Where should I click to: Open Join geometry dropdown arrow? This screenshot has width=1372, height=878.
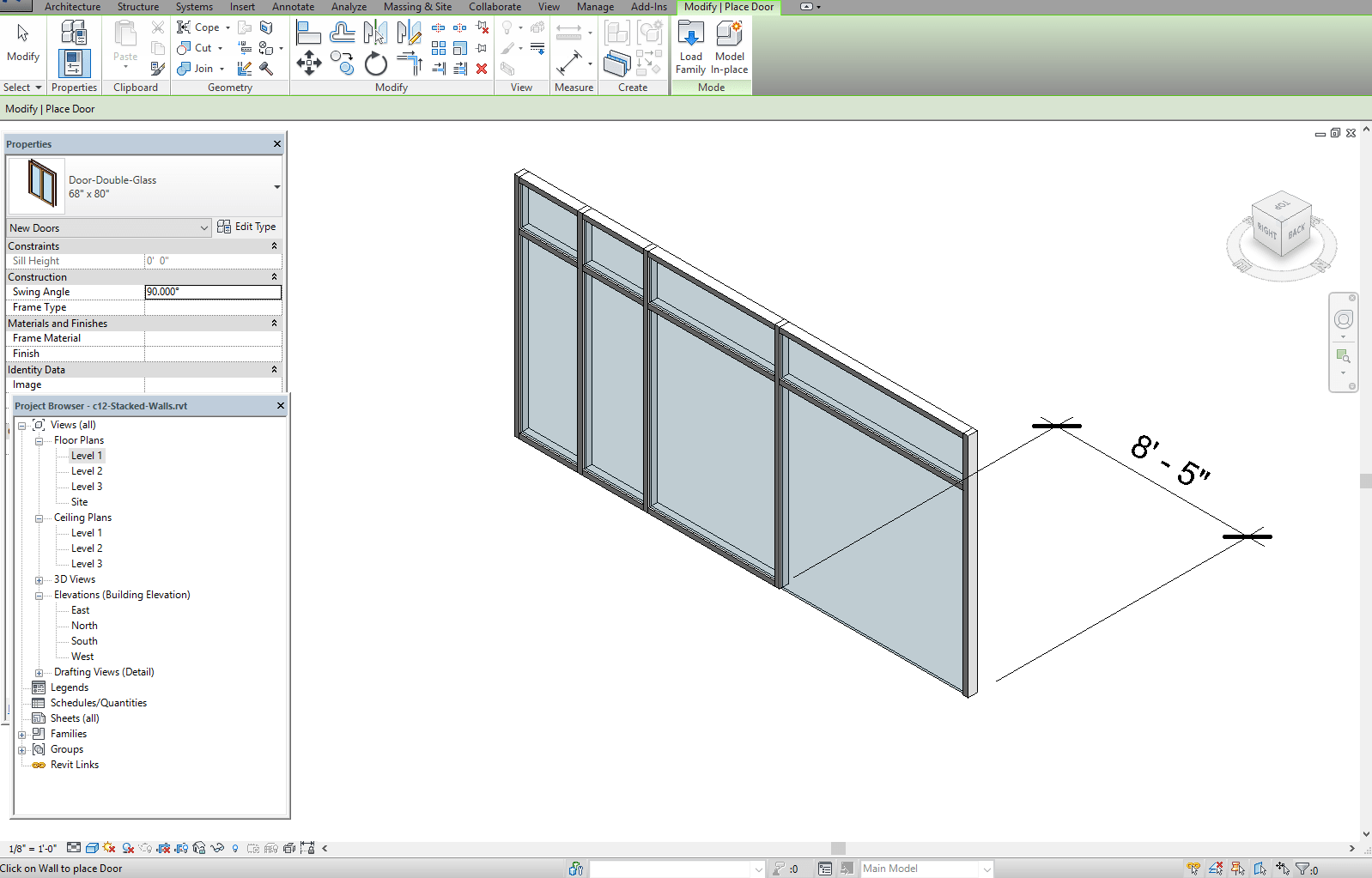tap(222, 70)
